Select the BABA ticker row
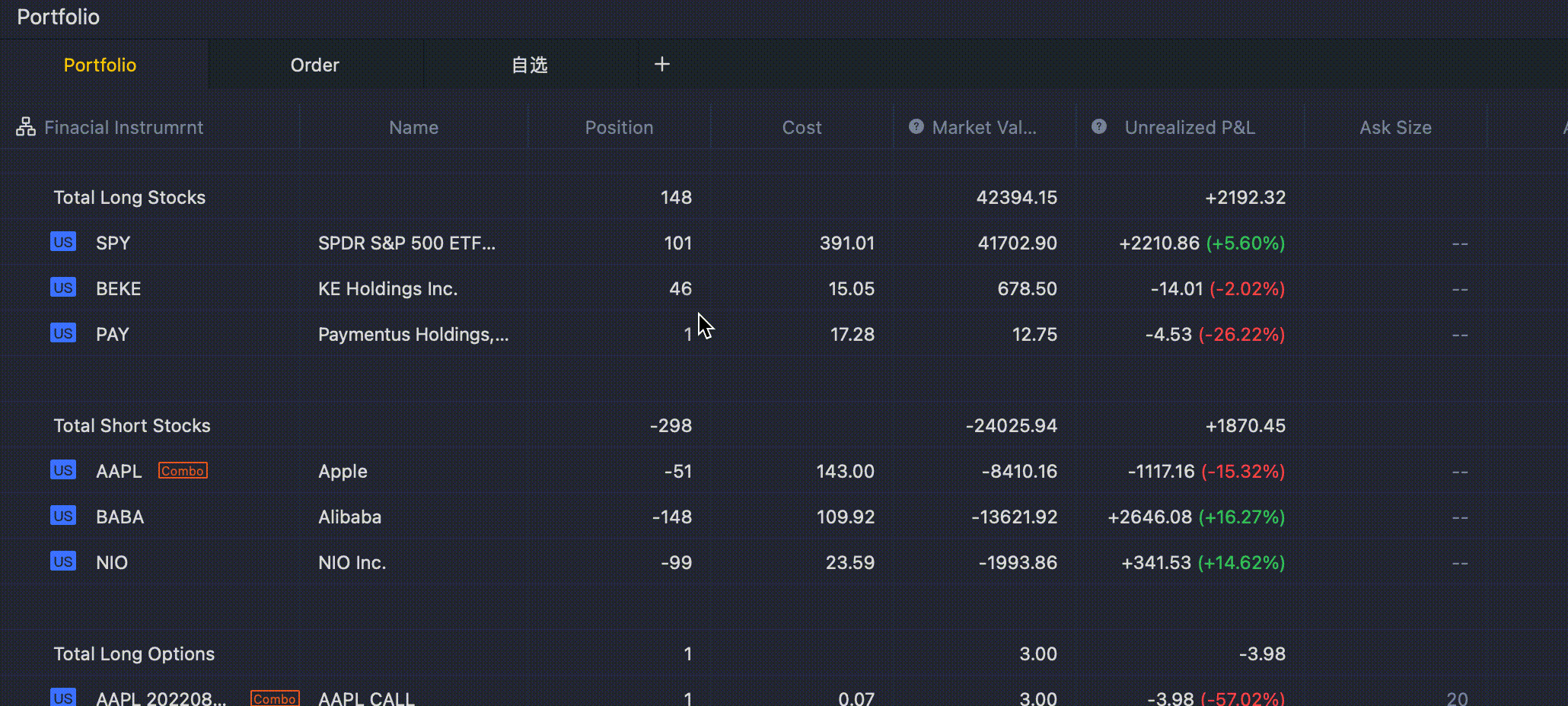Image resolution: width=1568 pixels, height=706 pixels. tap(120, 517)
